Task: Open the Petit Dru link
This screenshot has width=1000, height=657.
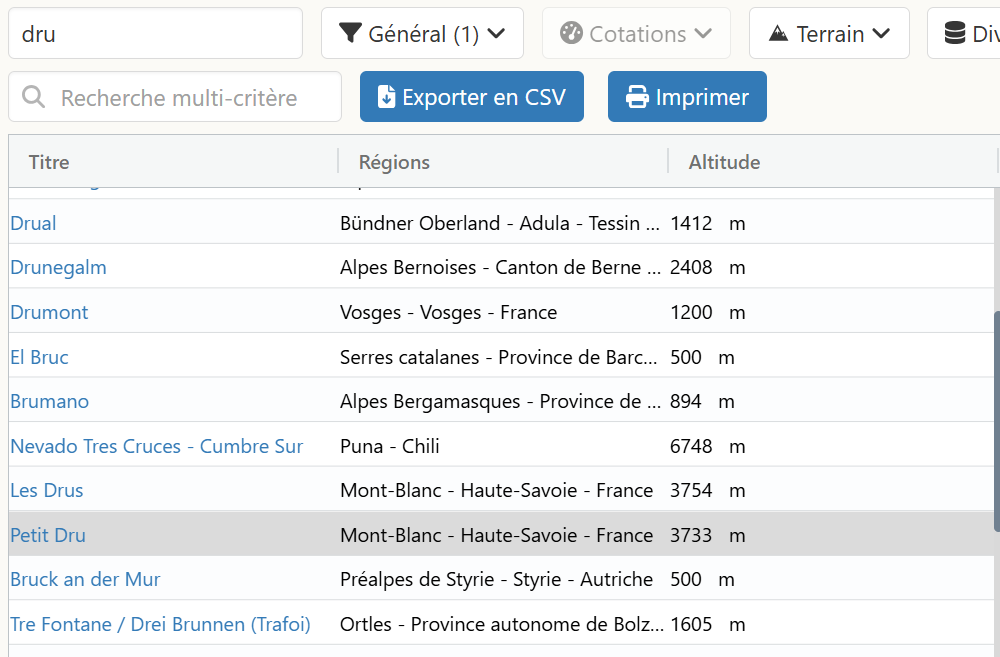Action: [x=48, y=535]
